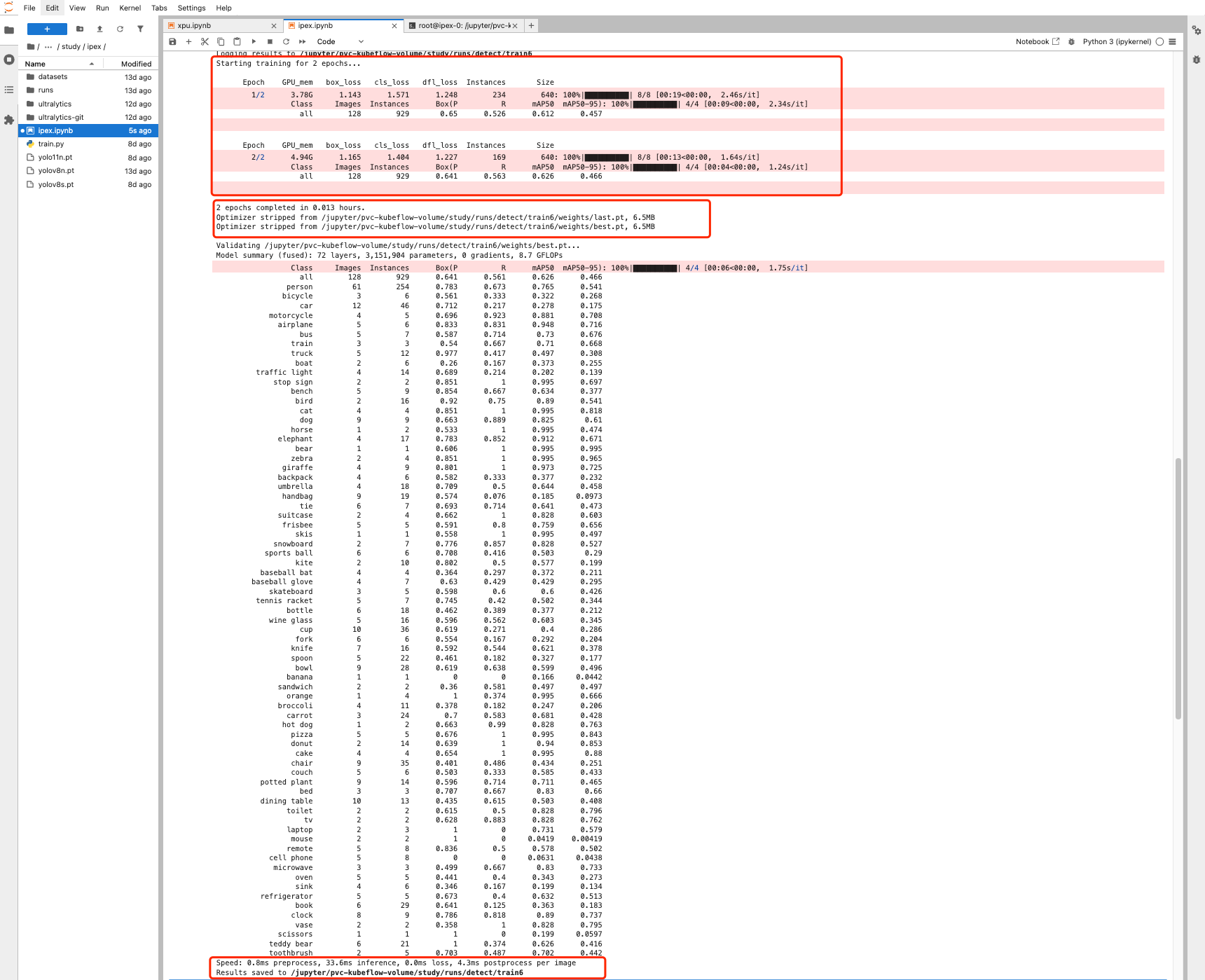
Task: Refresh the file browser list
Action: (120, 29)
